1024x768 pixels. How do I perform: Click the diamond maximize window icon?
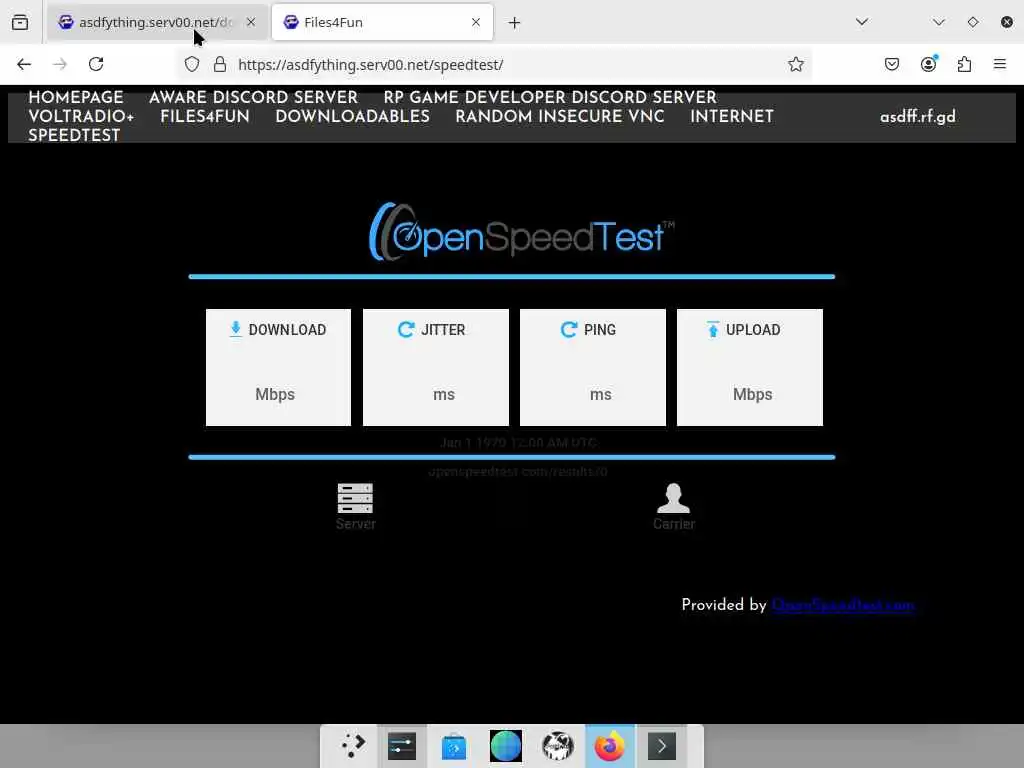(x=973, y=22)
